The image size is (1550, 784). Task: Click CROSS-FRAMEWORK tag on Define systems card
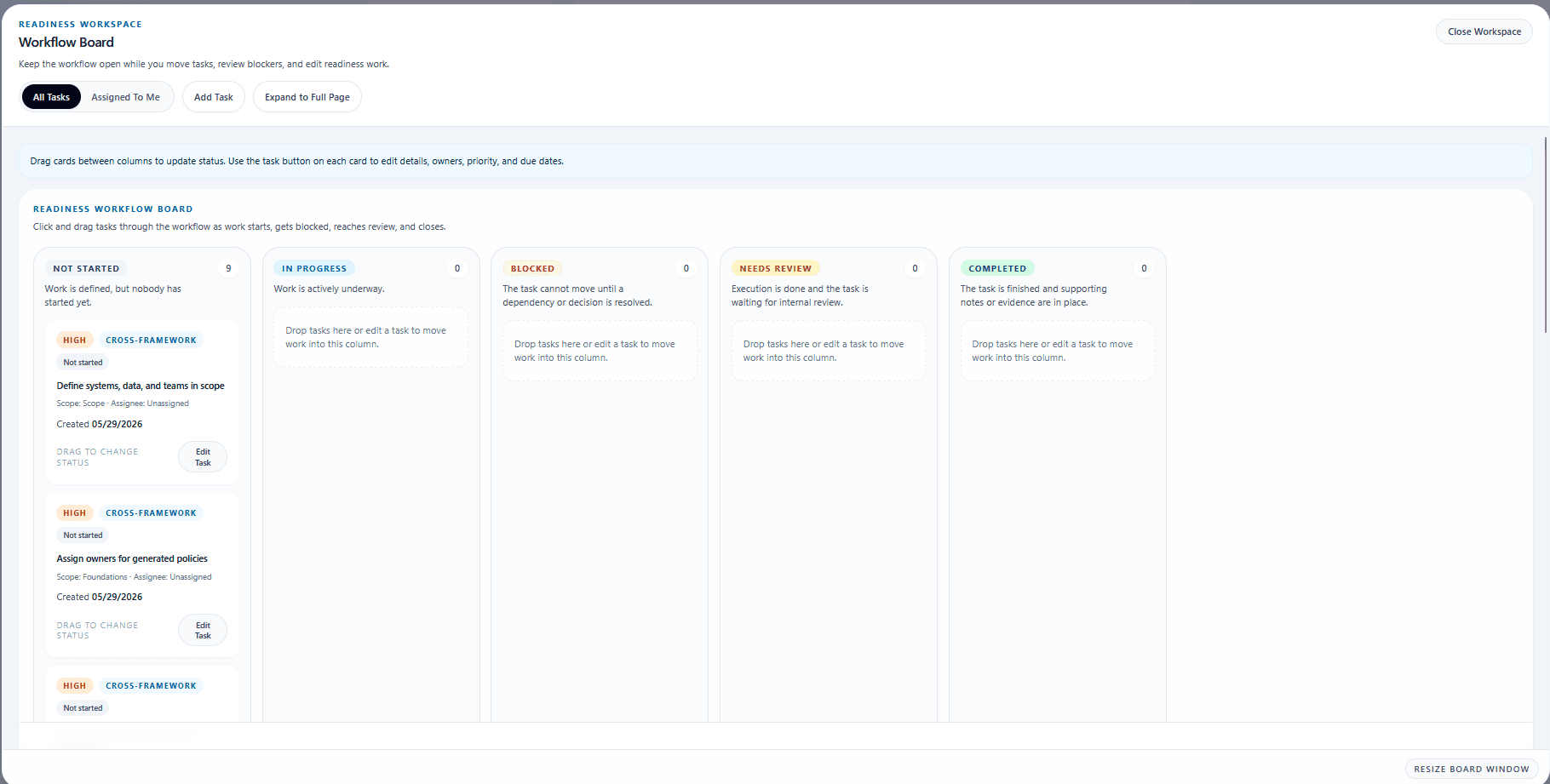(x=151, y=340)
